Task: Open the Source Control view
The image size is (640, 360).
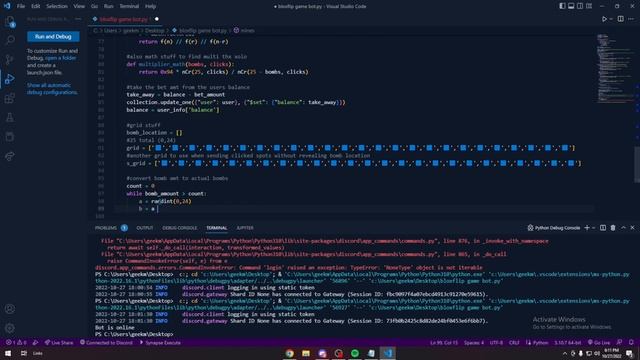Action: (10, 59)
